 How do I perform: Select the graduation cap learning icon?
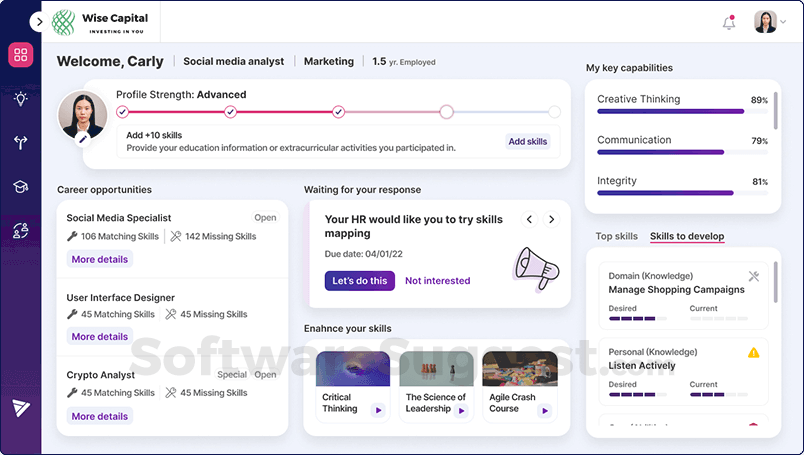tap(21, 186)
